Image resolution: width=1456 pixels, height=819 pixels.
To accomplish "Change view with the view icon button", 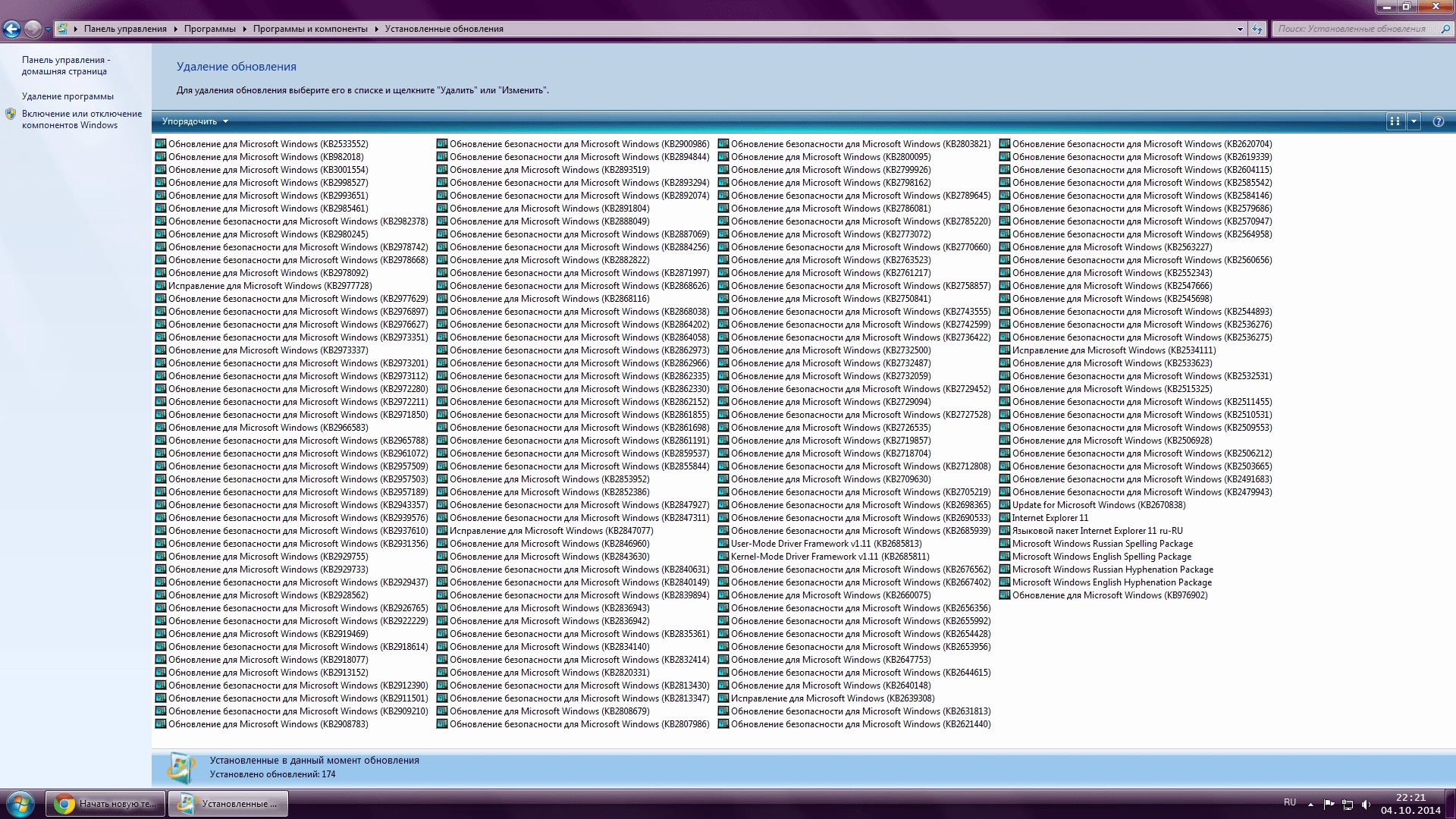I will [1395, 121].
